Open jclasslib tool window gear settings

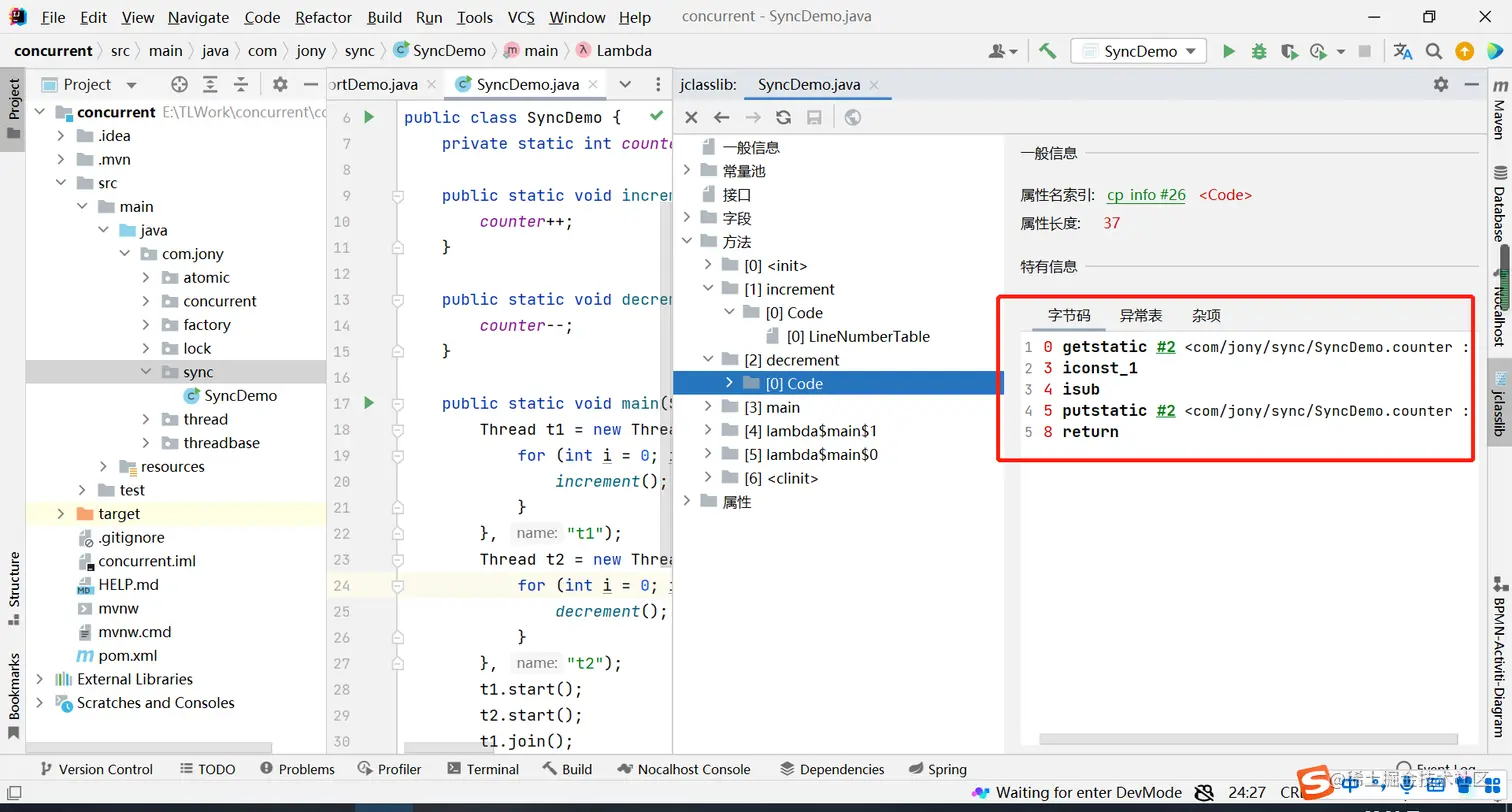(x=1440, y=85)
